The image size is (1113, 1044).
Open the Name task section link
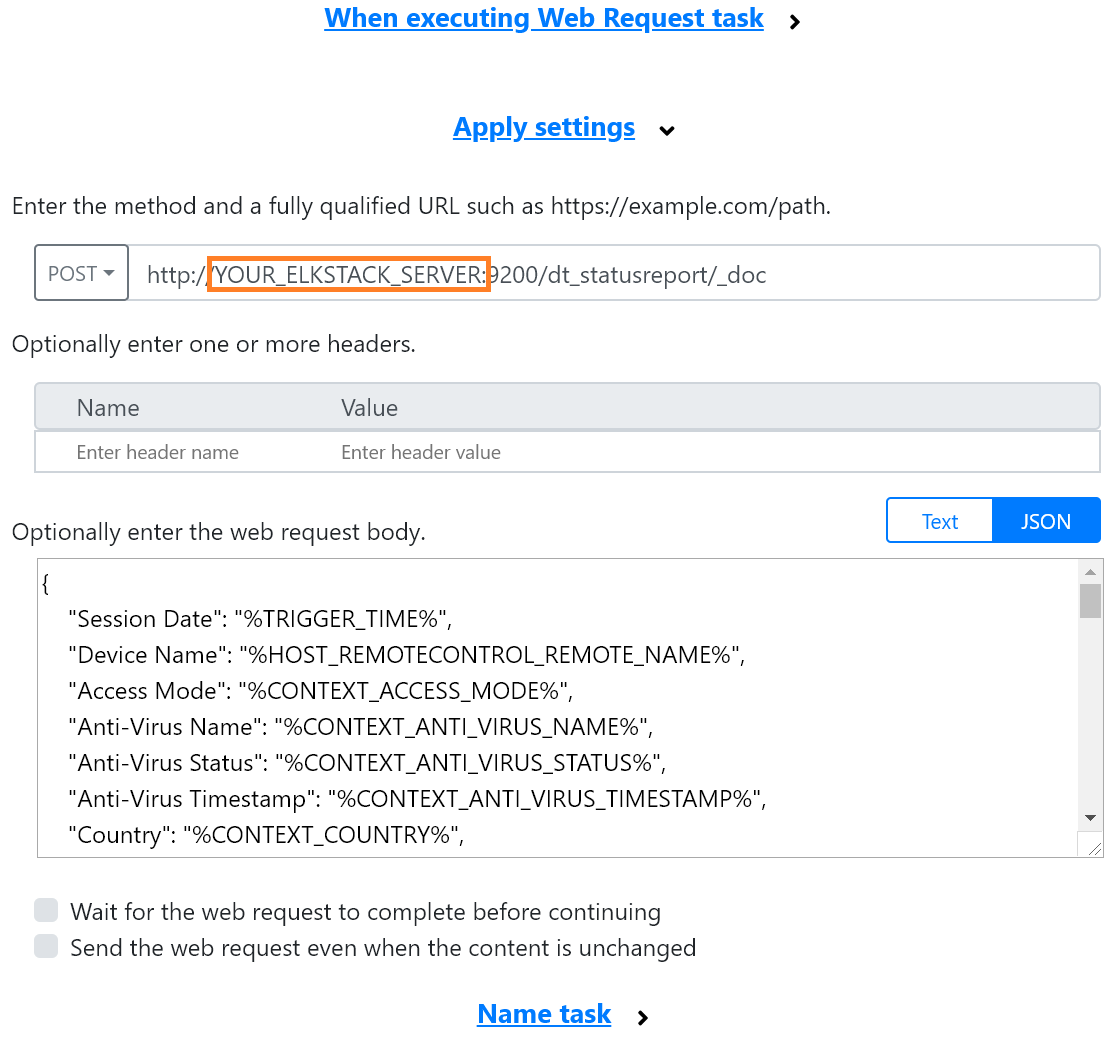pyautogui.click(x=544, y=1014)
